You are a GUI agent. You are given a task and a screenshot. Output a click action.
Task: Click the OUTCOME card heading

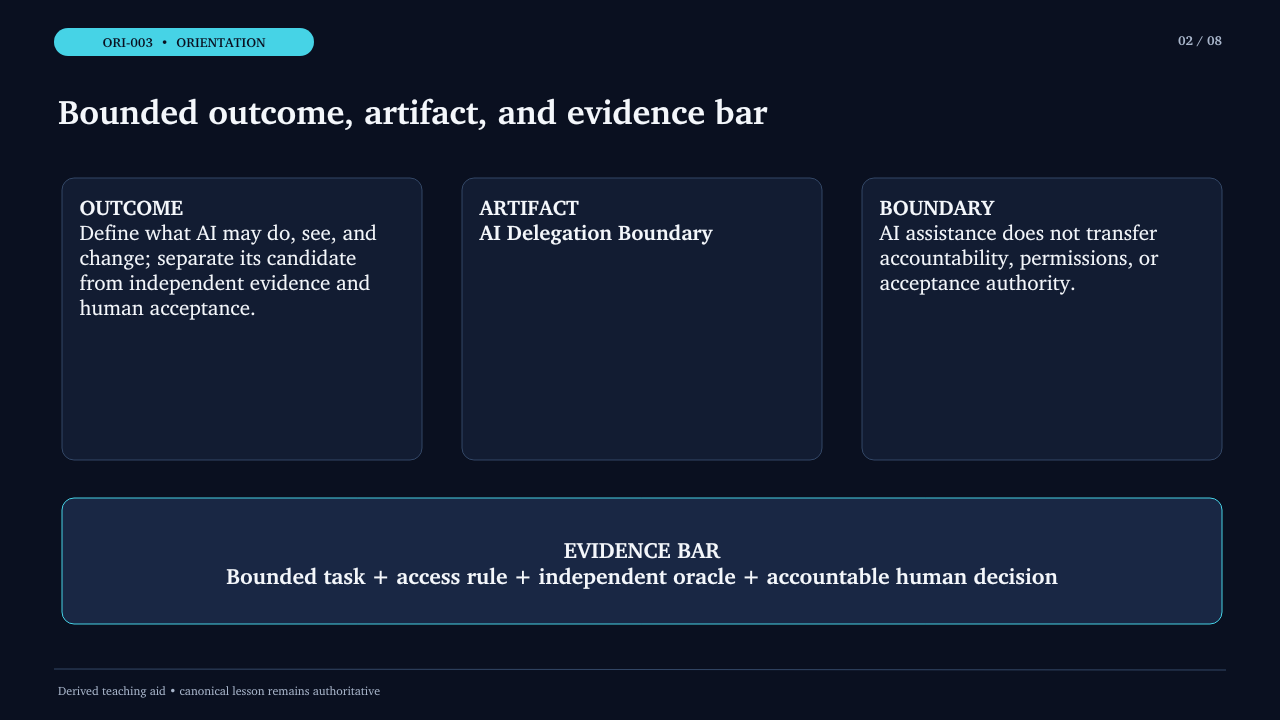(x=131, y=208)
